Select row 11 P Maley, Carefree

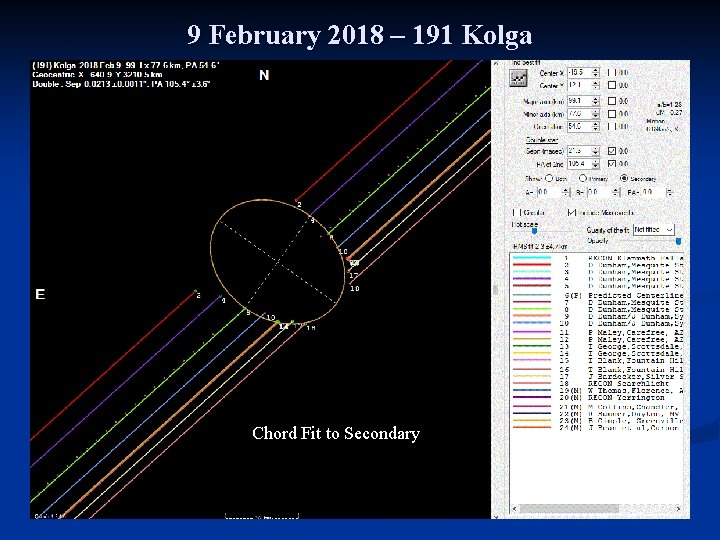(597, 332)
